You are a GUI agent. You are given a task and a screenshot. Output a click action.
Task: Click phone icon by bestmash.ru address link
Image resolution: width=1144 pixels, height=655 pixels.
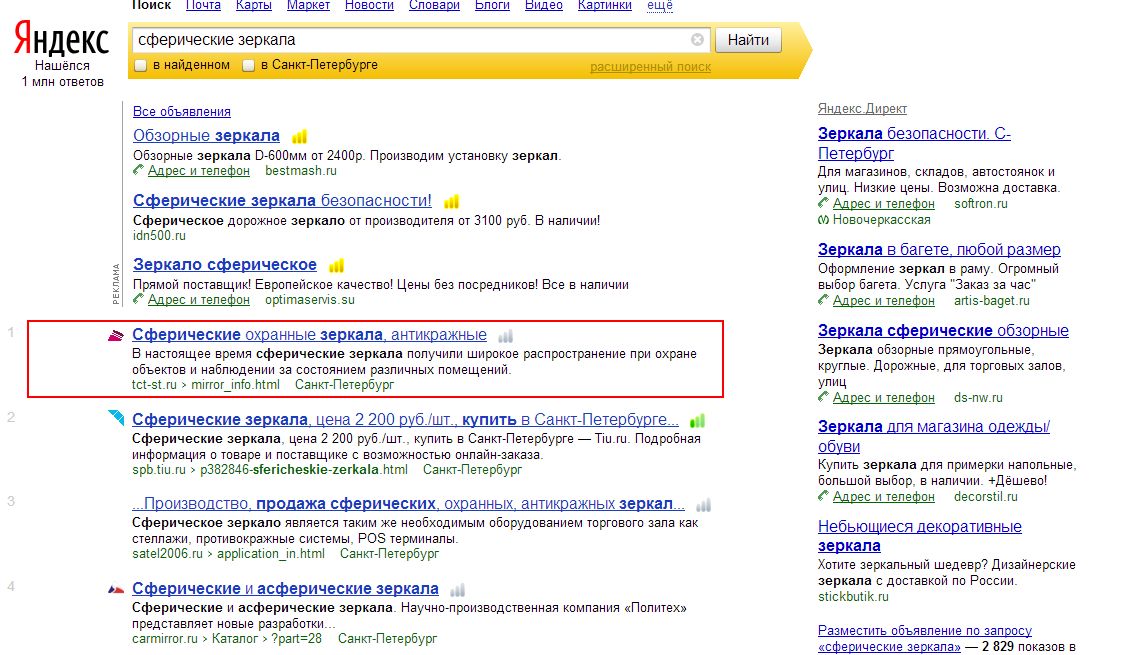click(x=139, y=170)
